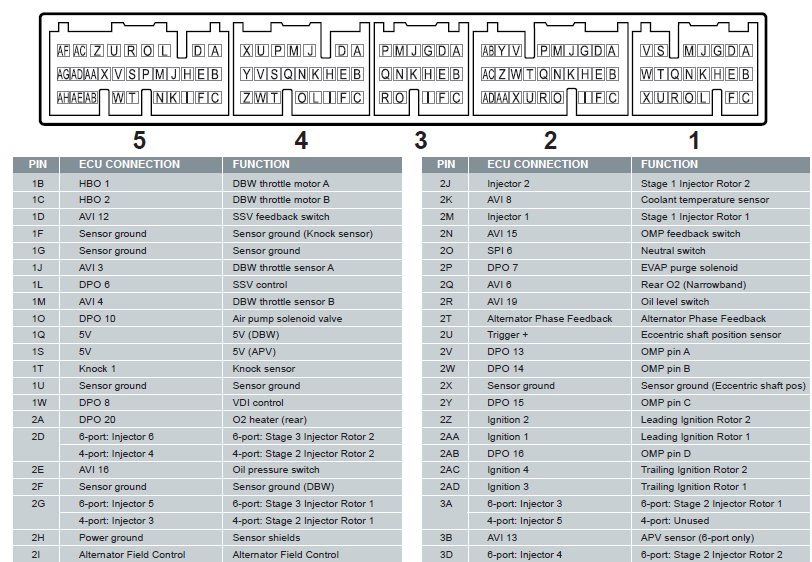Screen dimensions: 812x562
Task: Click 'DBW throttle motor A' function cell
Action: pos(312,183)
